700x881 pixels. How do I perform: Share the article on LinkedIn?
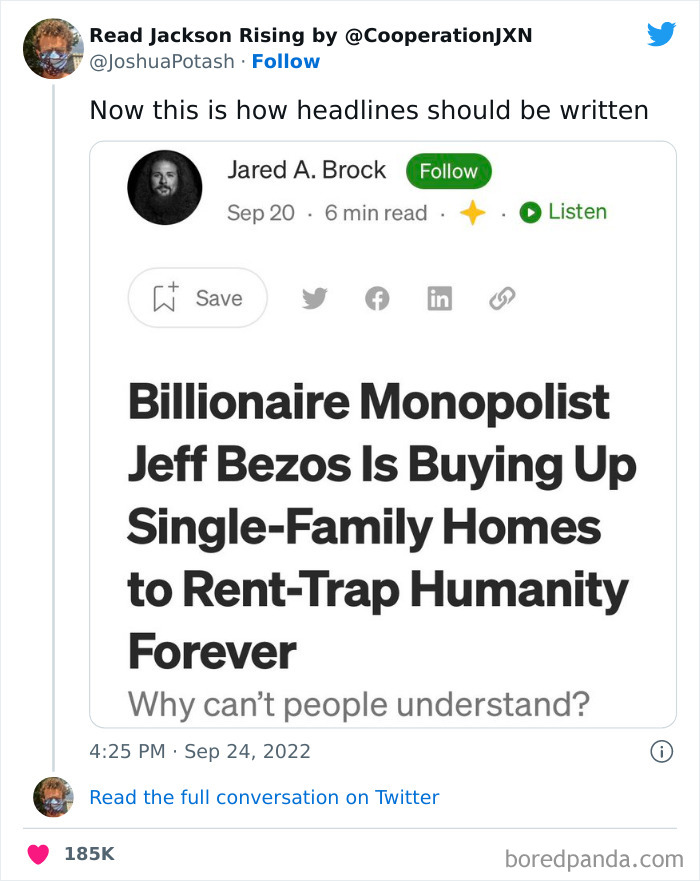click(x=439, y=297)
